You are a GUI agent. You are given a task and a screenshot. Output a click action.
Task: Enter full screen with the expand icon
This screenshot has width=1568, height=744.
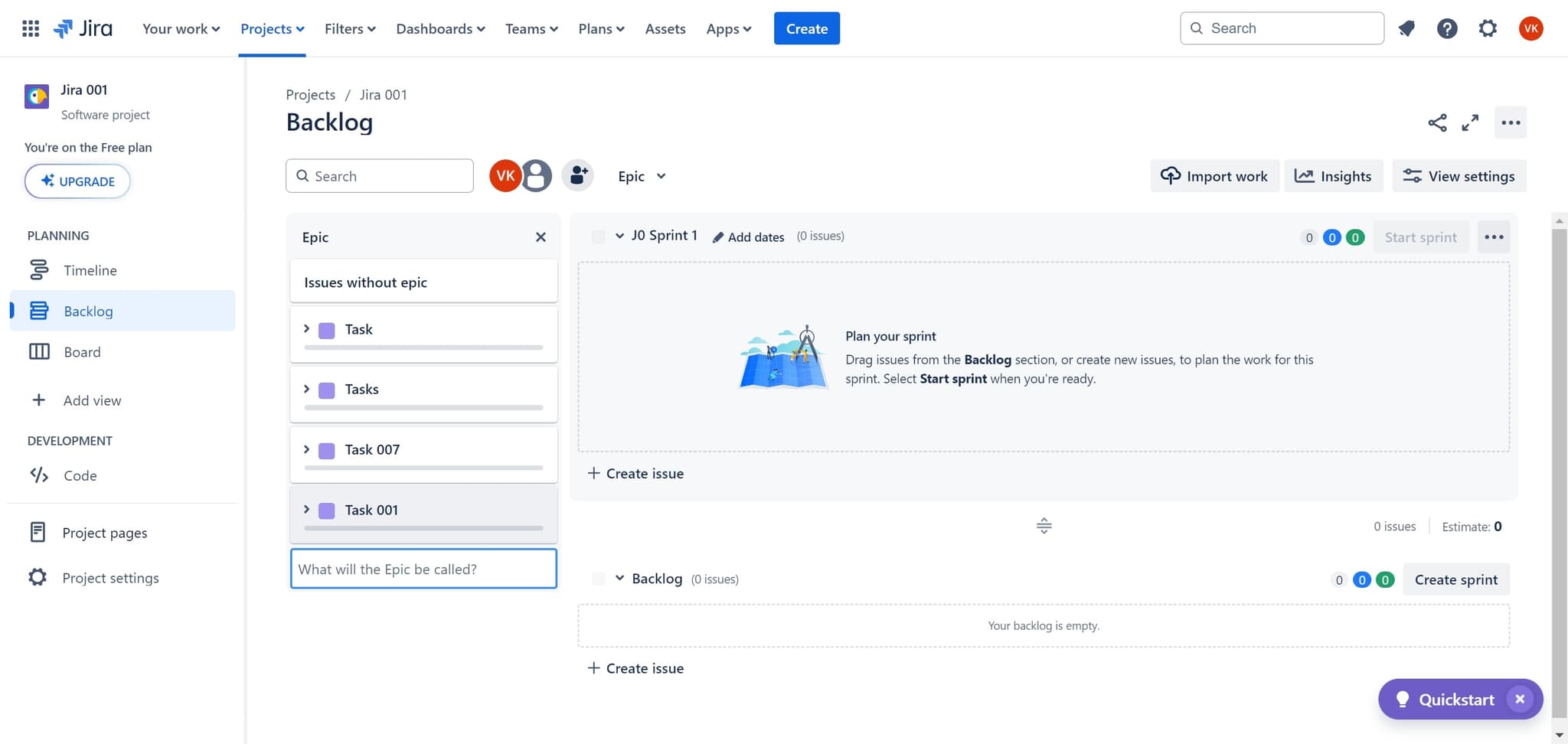click(x=1469, y=122)
